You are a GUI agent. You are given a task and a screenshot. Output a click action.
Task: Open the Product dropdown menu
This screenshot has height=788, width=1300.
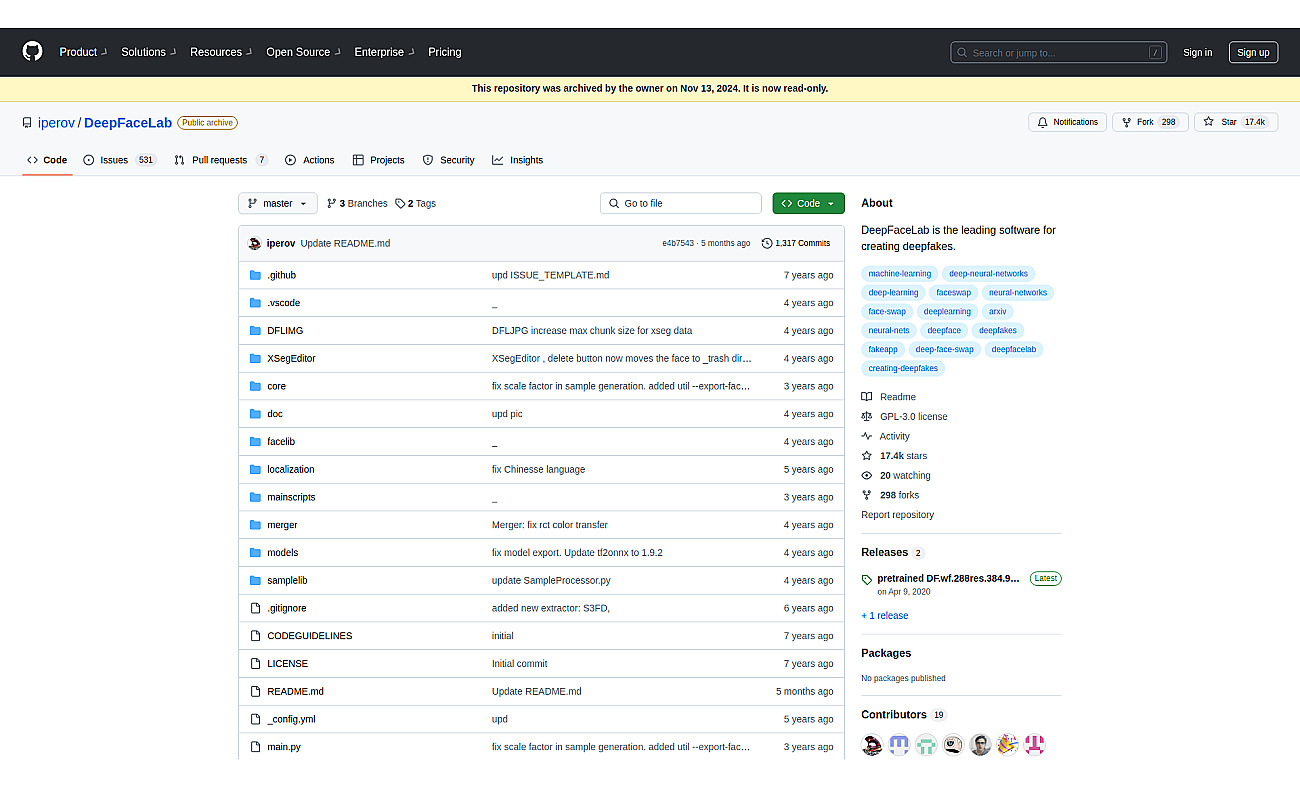point(82,52)
